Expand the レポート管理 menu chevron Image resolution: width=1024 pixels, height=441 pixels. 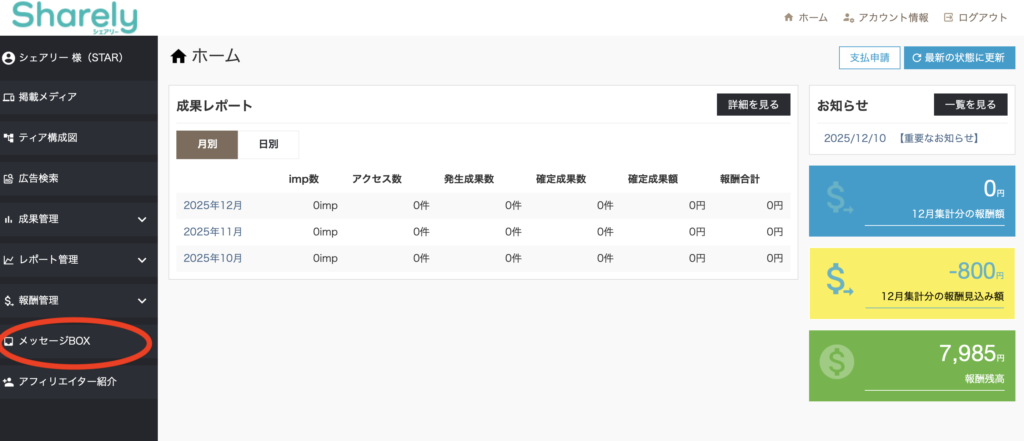pos(142,260)
